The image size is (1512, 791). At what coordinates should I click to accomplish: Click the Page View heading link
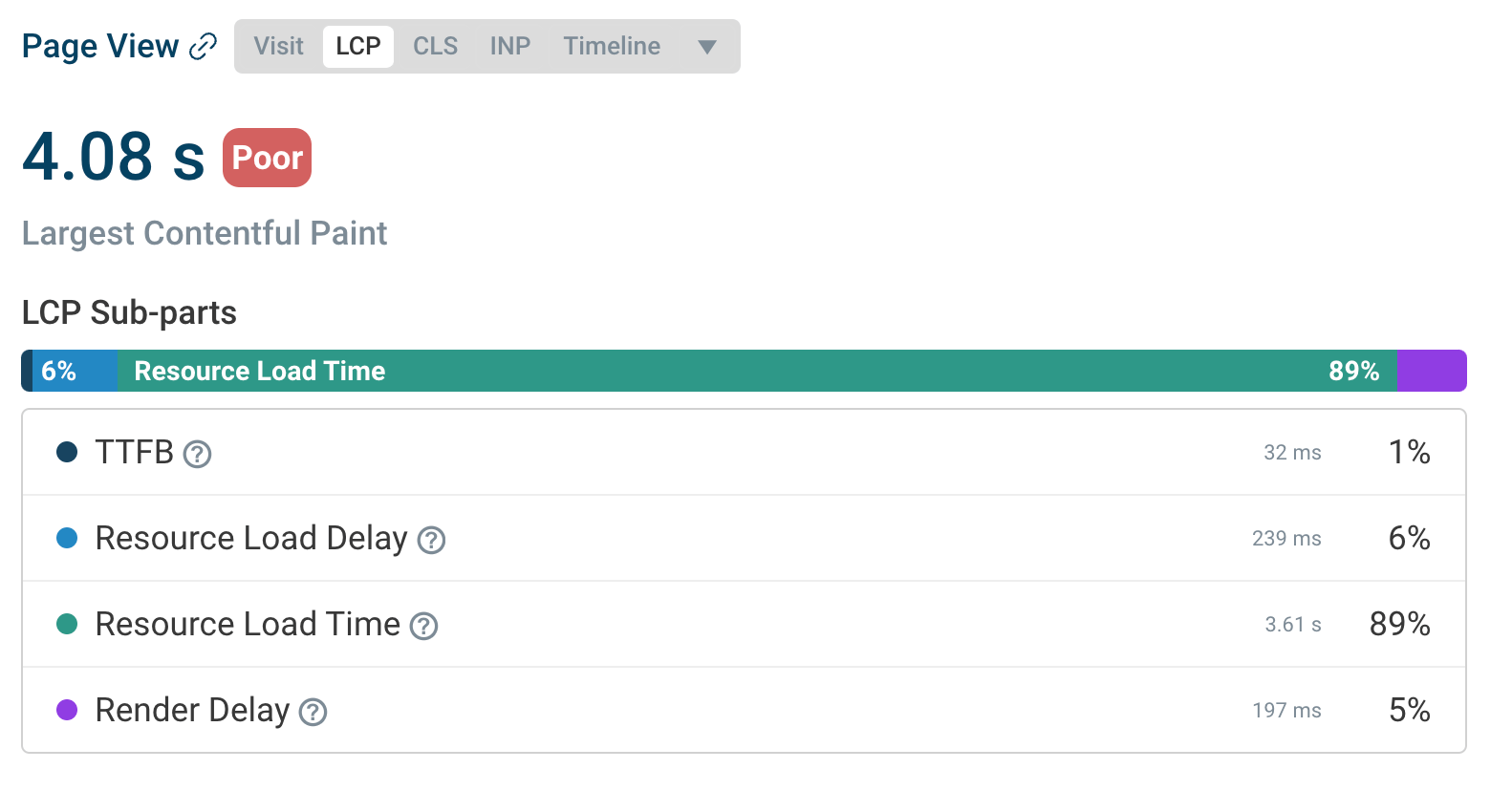pos(99,45)
